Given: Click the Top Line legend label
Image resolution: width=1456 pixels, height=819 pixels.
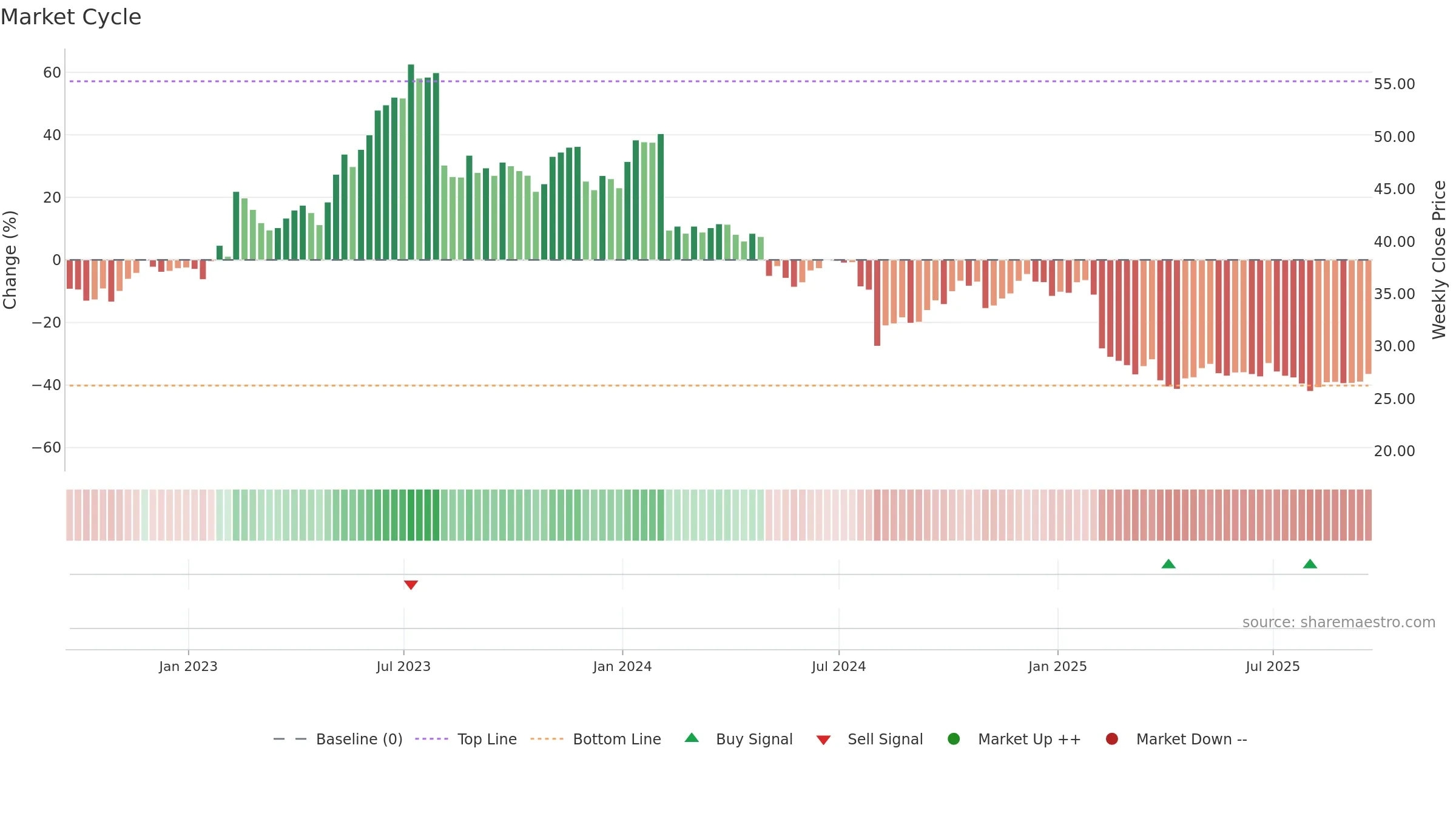Looking at the screenshot, I should pyautogui.click(x=487, y=740).
